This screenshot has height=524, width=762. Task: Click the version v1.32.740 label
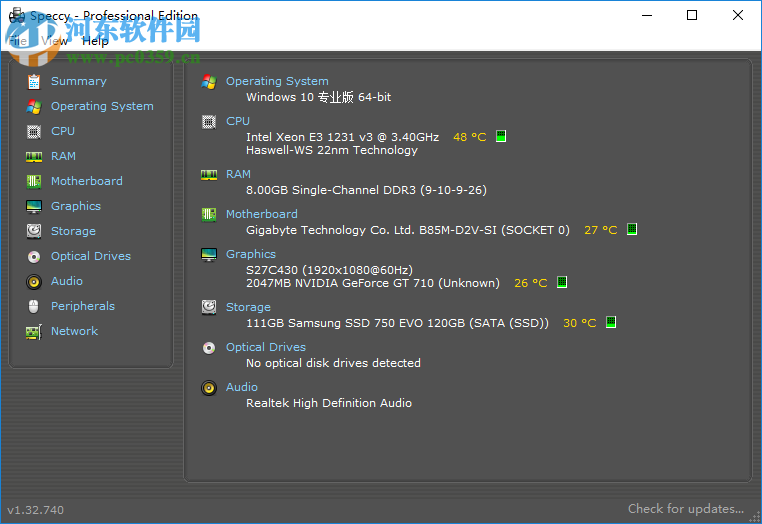pyautogui.click(x=35, y=510)
